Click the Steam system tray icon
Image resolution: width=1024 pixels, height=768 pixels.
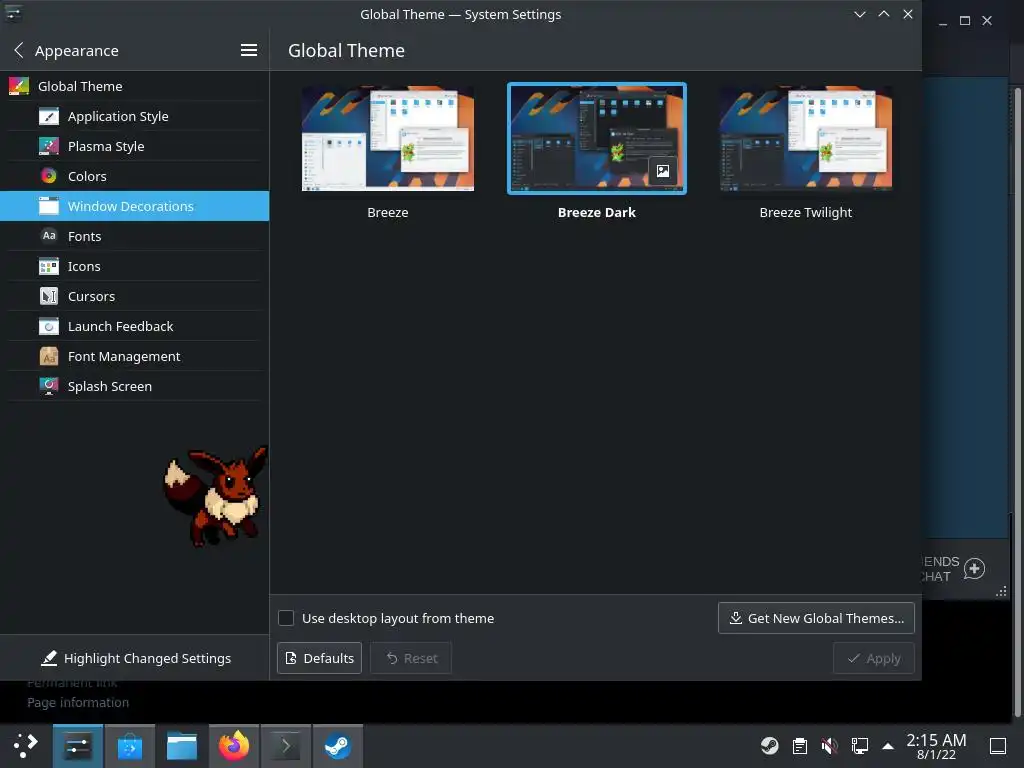coord(770,746)
